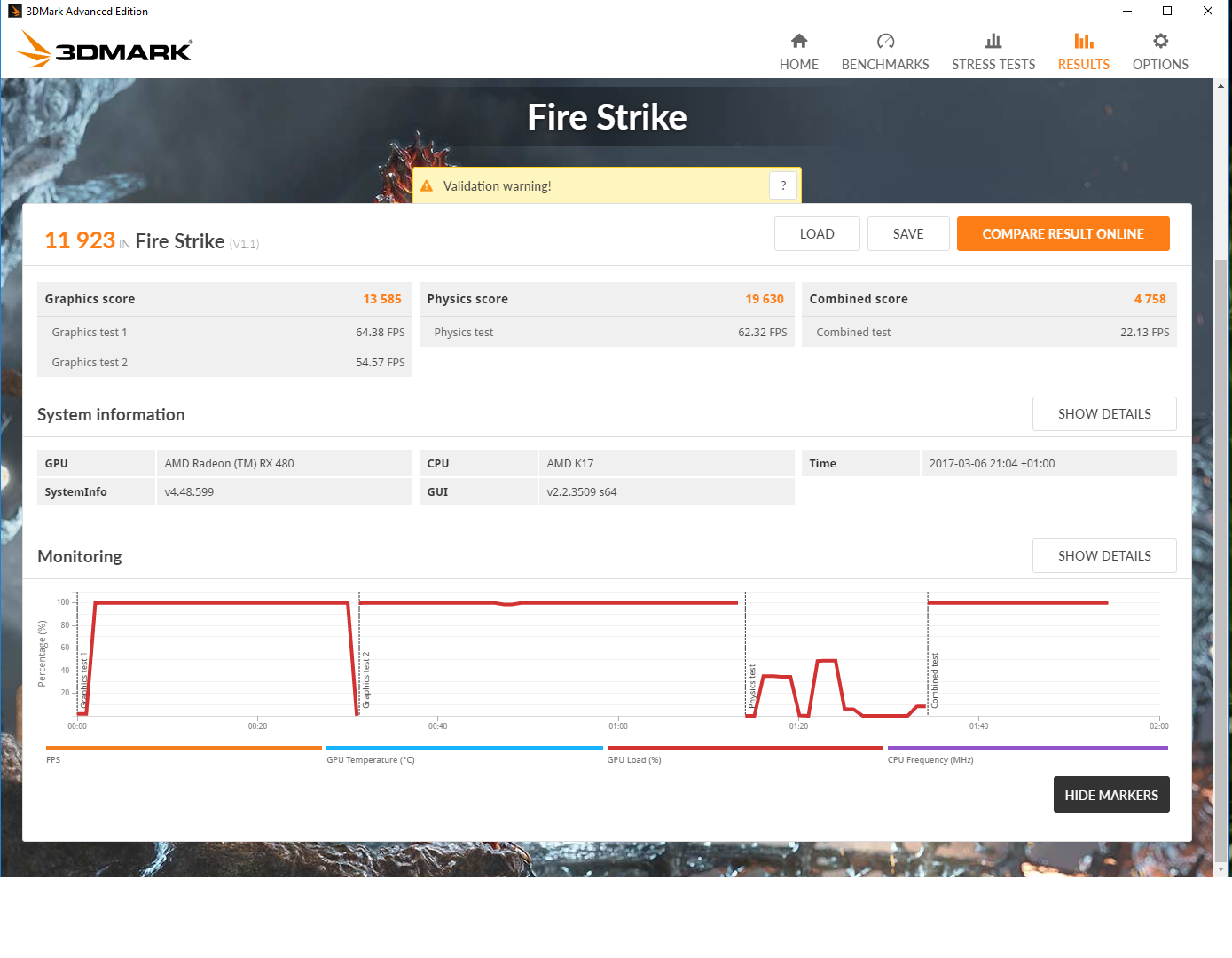Image resolution: width=1232 pixels, height=958 pixels.
Task: Open Benchmarks via the gauge icon
Action: point(885,41)
